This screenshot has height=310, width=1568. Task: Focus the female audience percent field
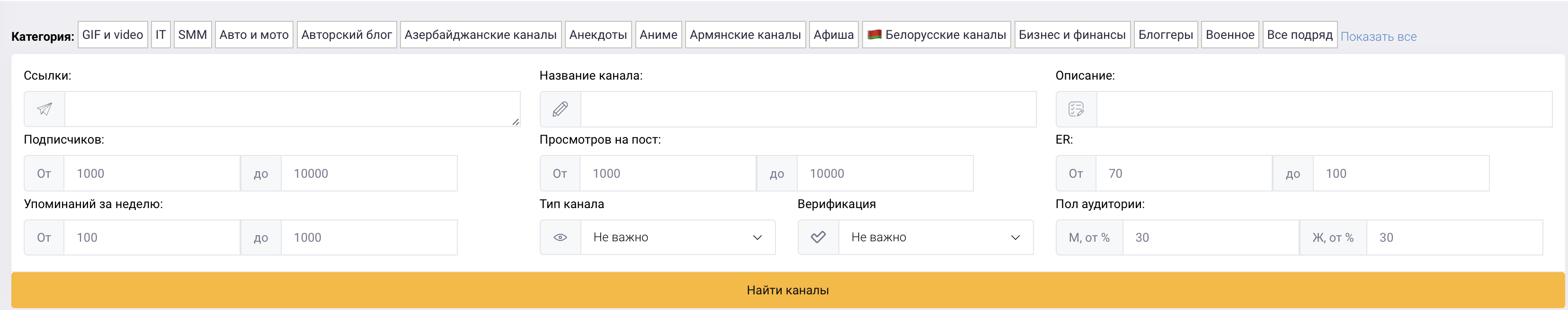(1454, 237)
